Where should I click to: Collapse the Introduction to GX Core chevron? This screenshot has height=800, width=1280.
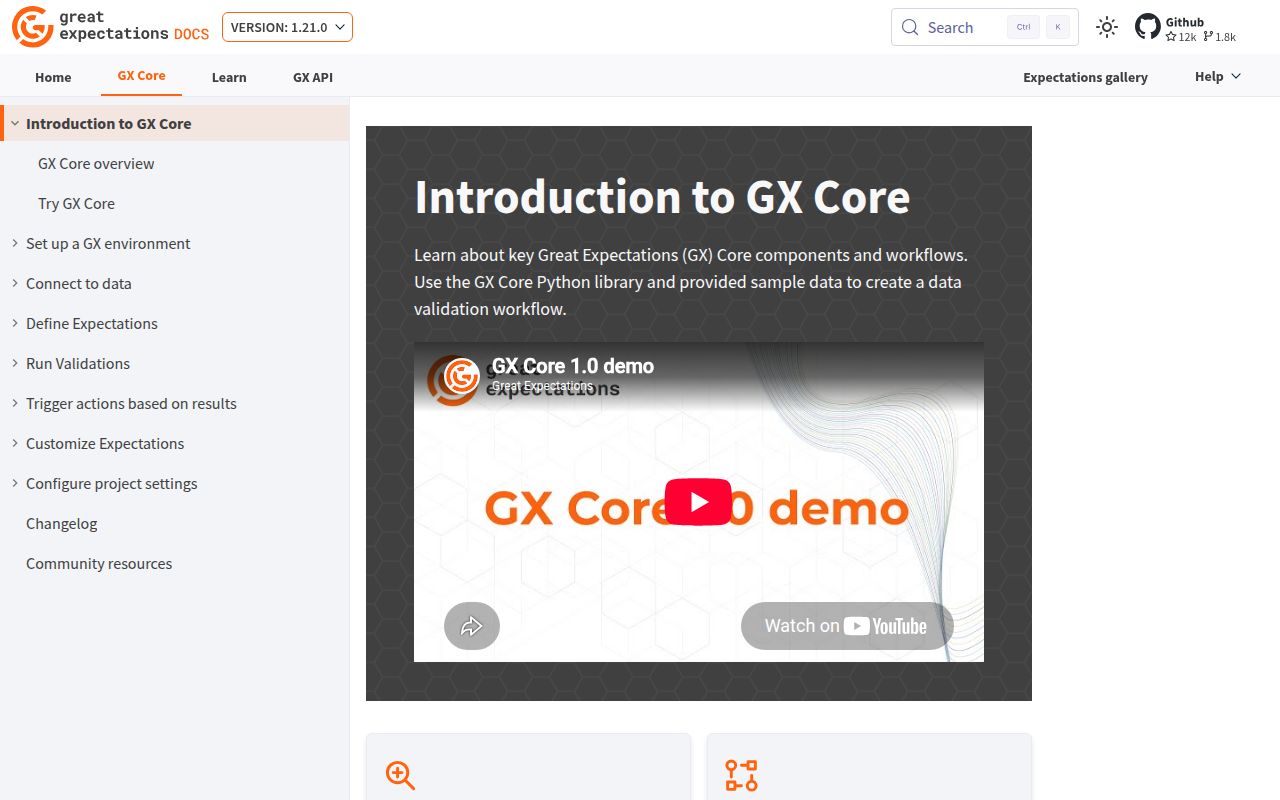click(14, 123)
